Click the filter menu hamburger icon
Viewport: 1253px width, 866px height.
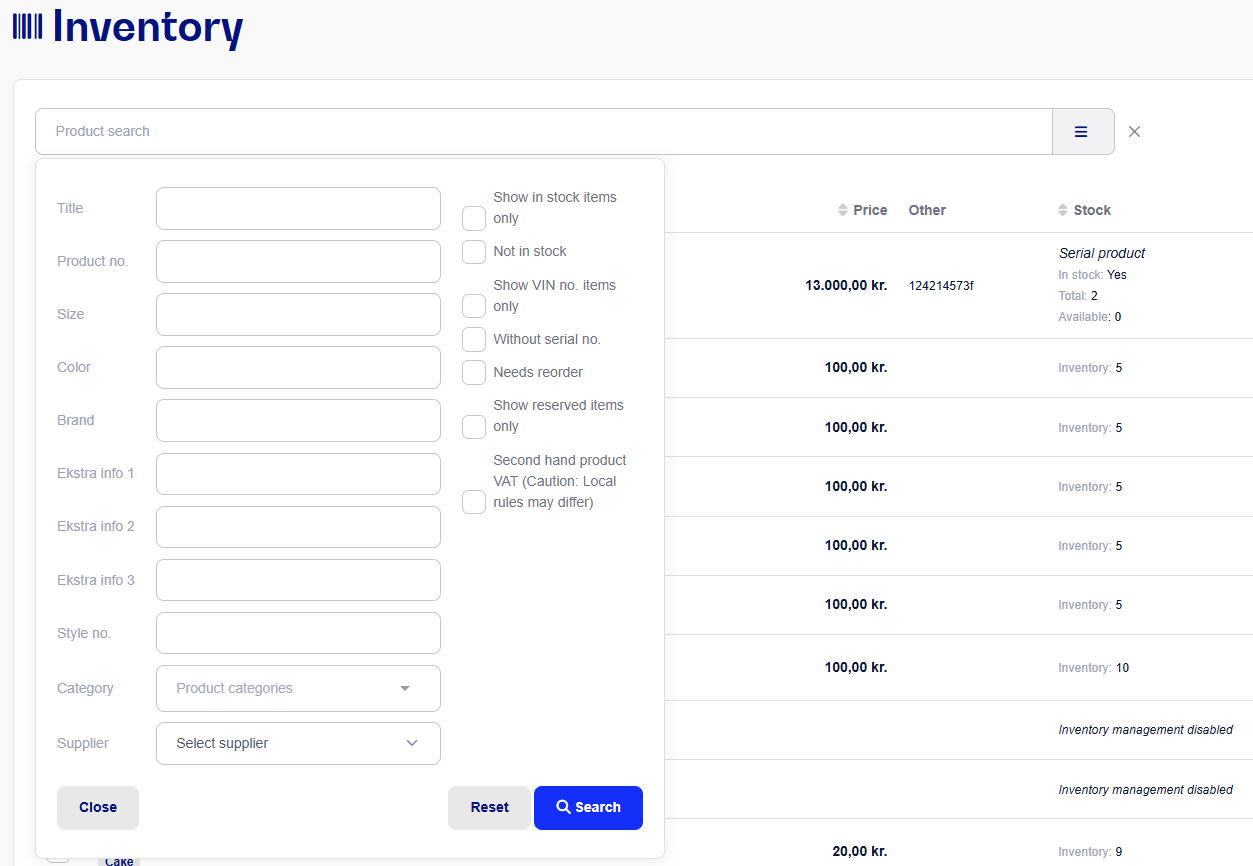pyautogui.click(x=1082, y=131)
